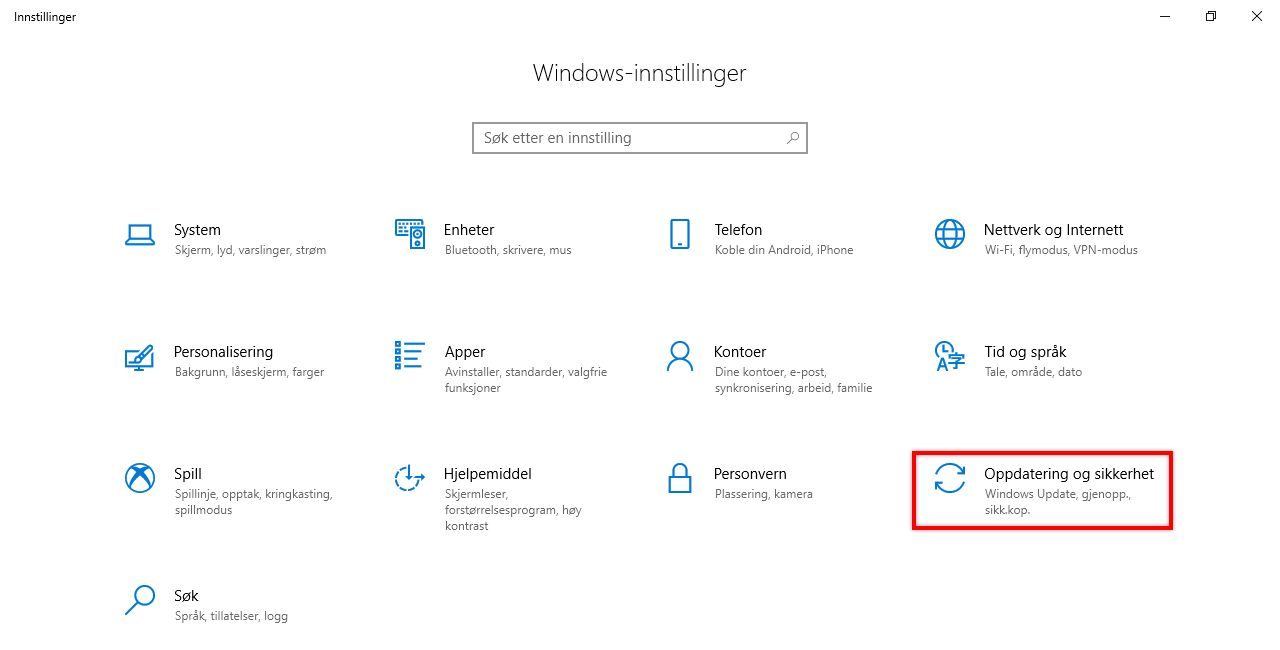The height and width of the screenshot is (650, 1280).
Task: Open Enheter settings via its title
Action: [469, 230]
